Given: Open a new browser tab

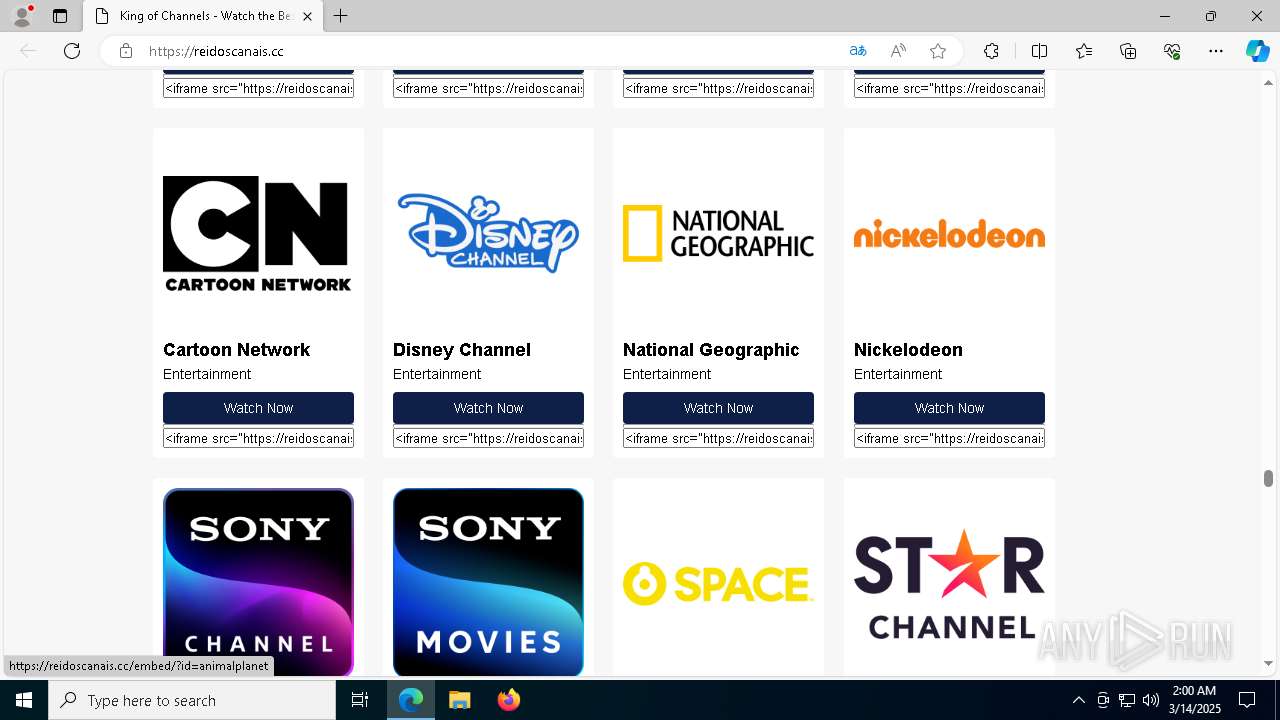Looking at the screenshot, I should pyautogui.click(x=341, y=16).
